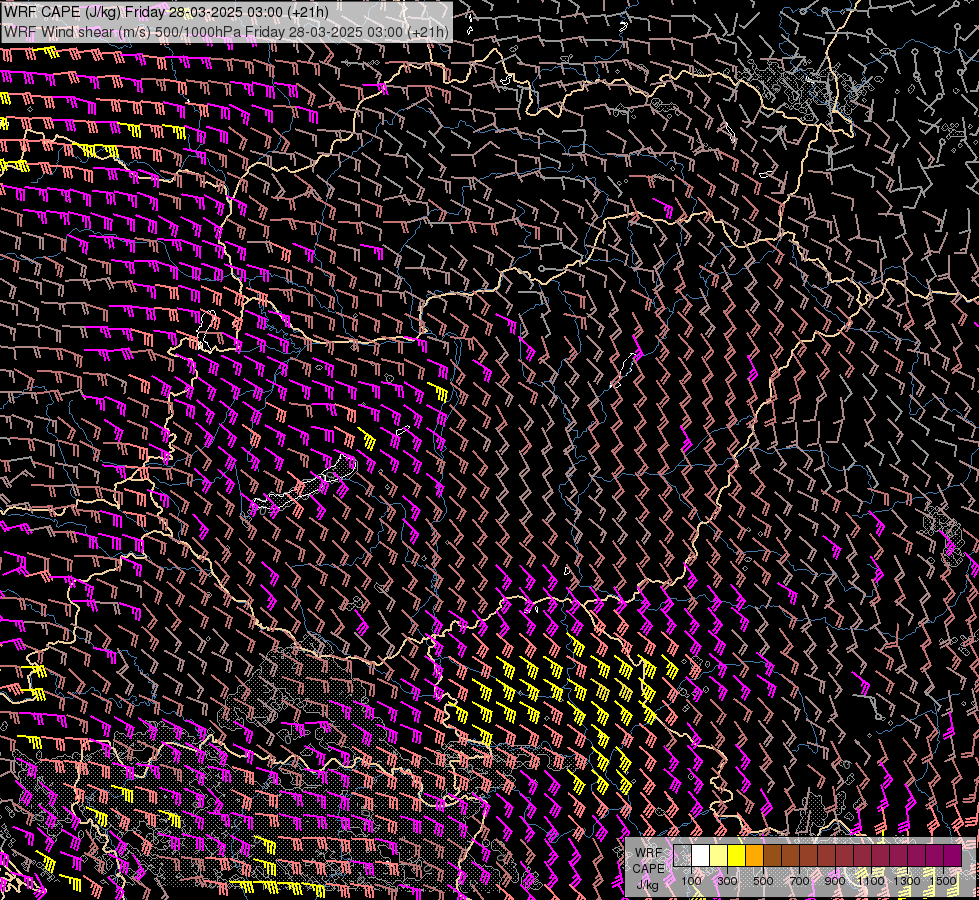Click the white 100 J/kg legend swatch

point(701,855)
